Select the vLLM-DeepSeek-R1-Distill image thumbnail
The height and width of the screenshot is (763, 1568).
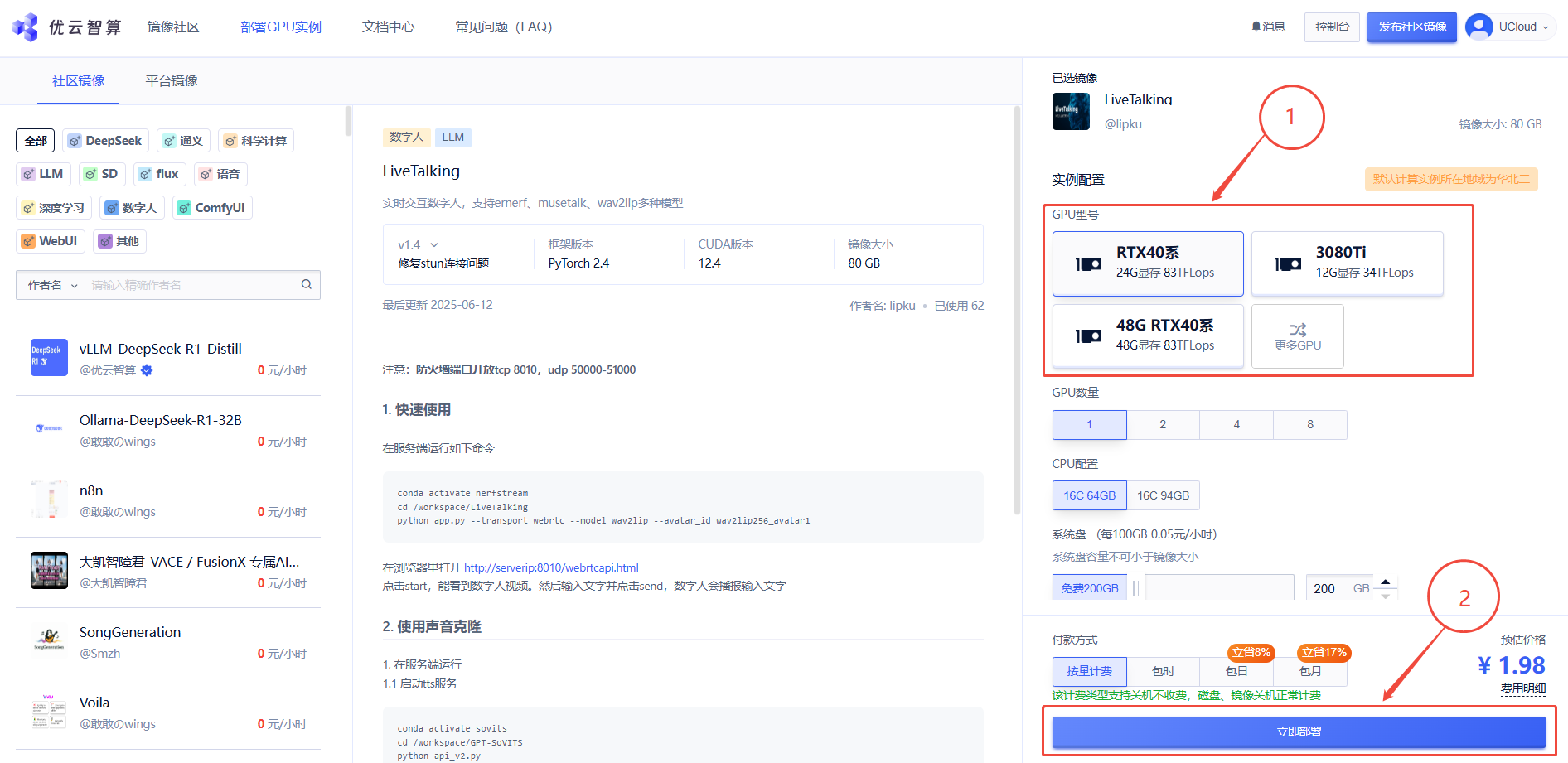pyautogui.click(x=49, y=358)
